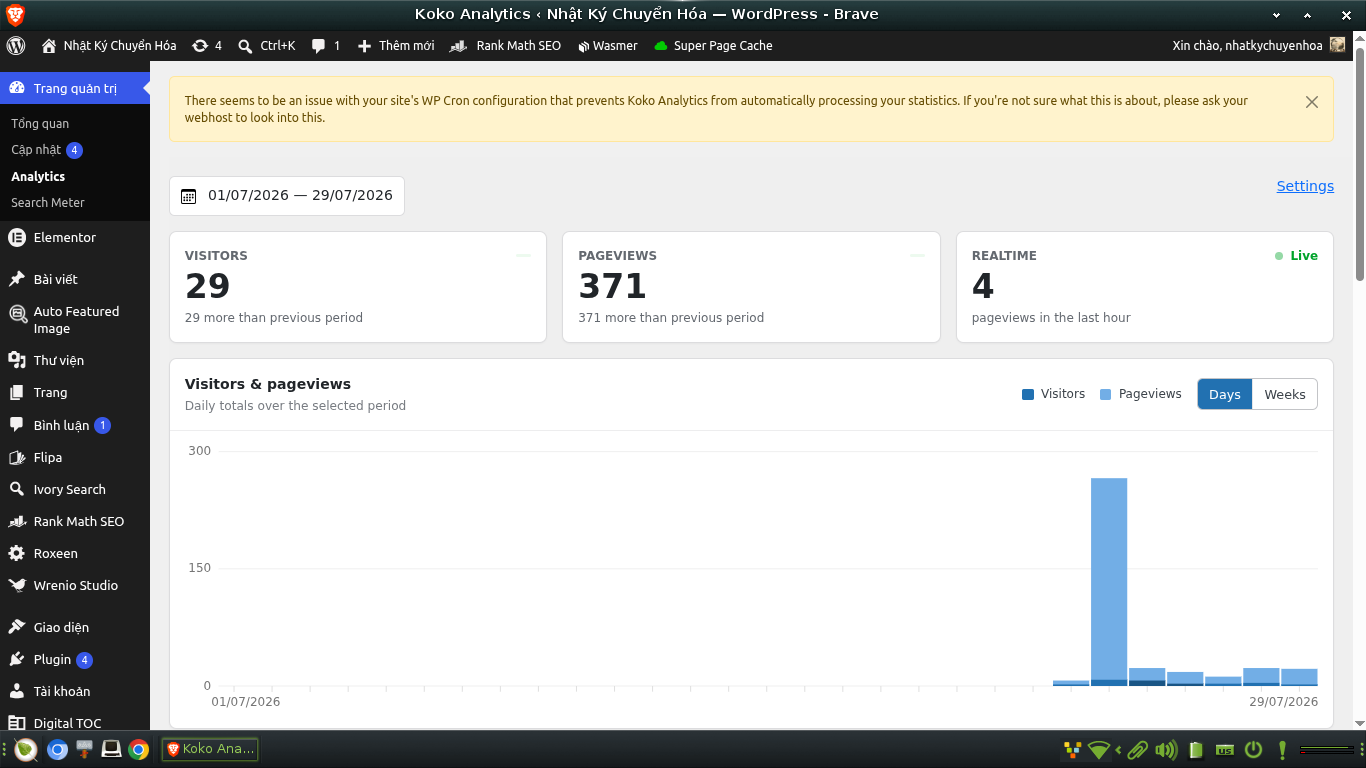Click the Giao diện brush icon

point(17,627)
